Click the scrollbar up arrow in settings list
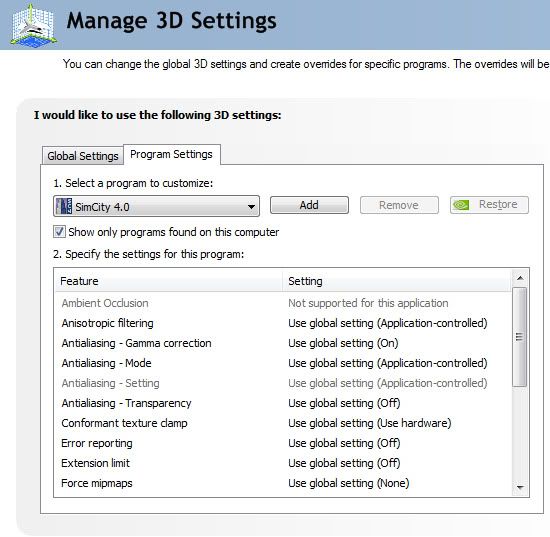550x537 pixels. pos(520,278)
